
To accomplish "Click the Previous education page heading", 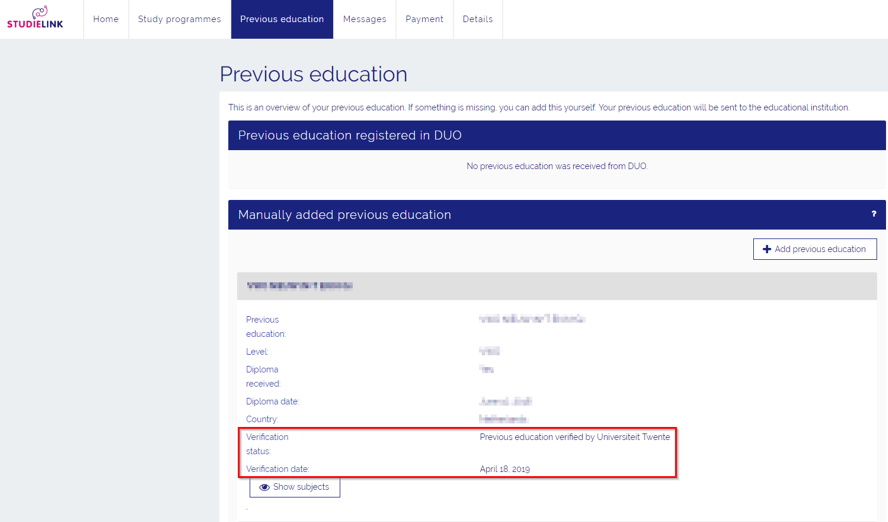I will click(x=313, y=74).
